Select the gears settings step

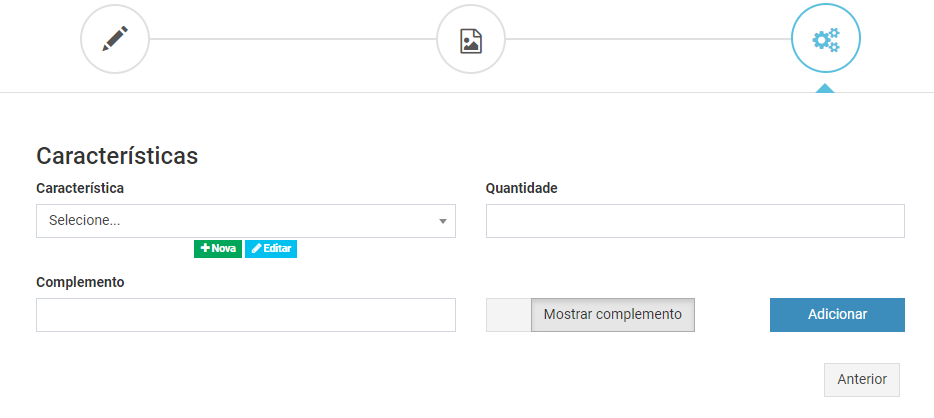[825, 38]
